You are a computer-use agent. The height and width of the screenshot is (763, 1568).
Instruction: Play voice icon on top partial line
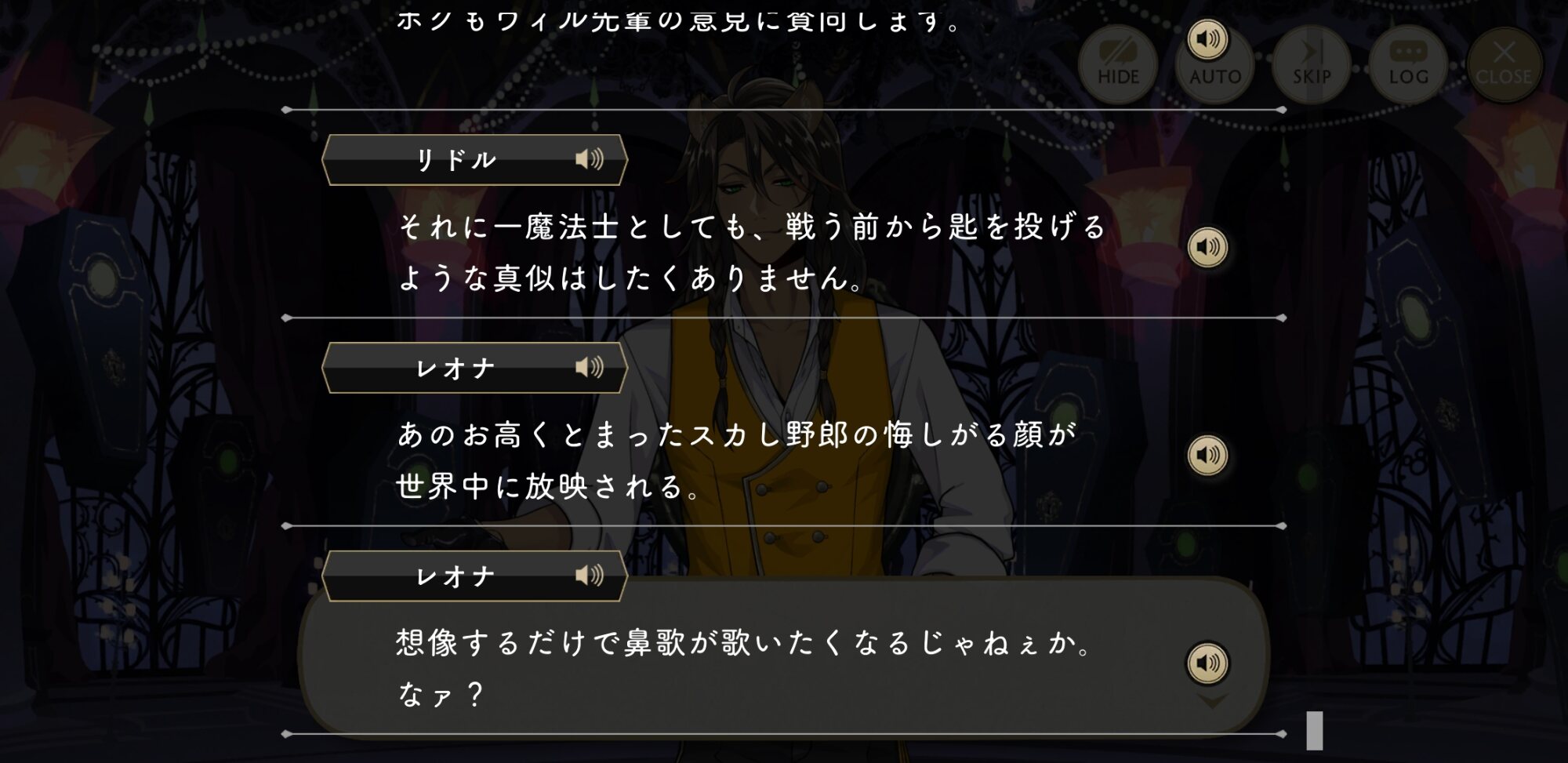(1207, 38)
